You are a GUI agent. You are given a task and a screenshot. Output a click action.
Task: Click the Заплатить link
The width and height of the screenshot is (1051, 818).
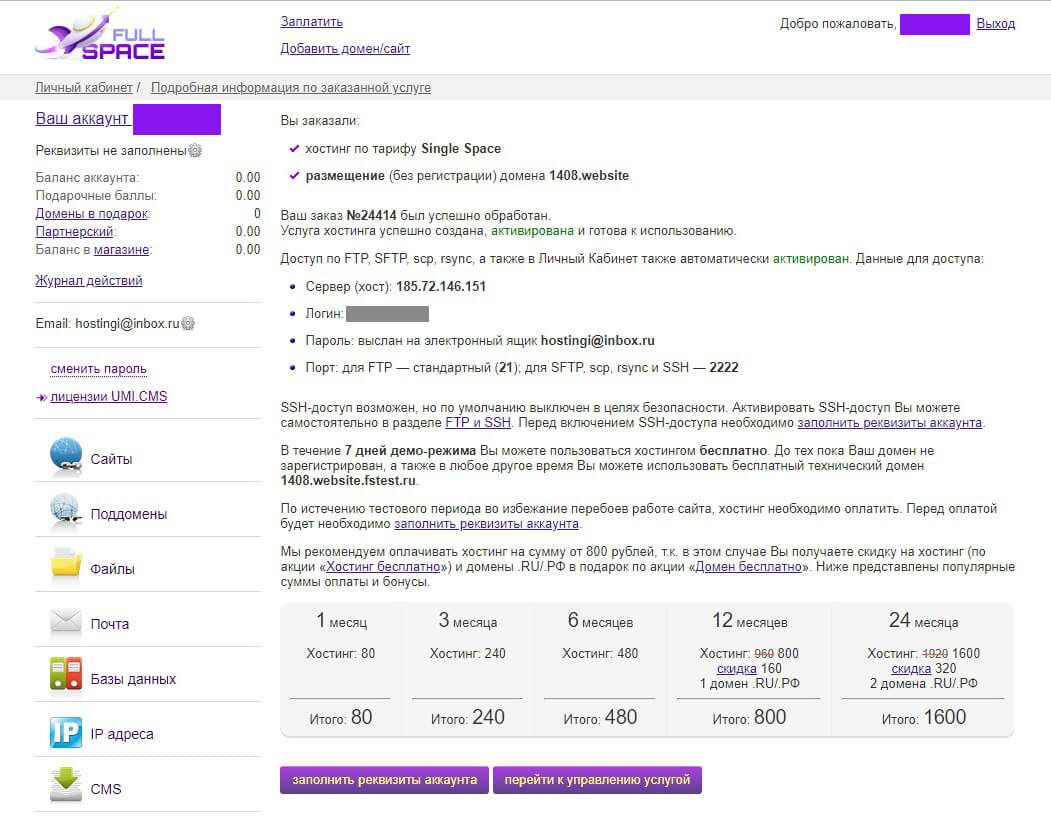312,21
